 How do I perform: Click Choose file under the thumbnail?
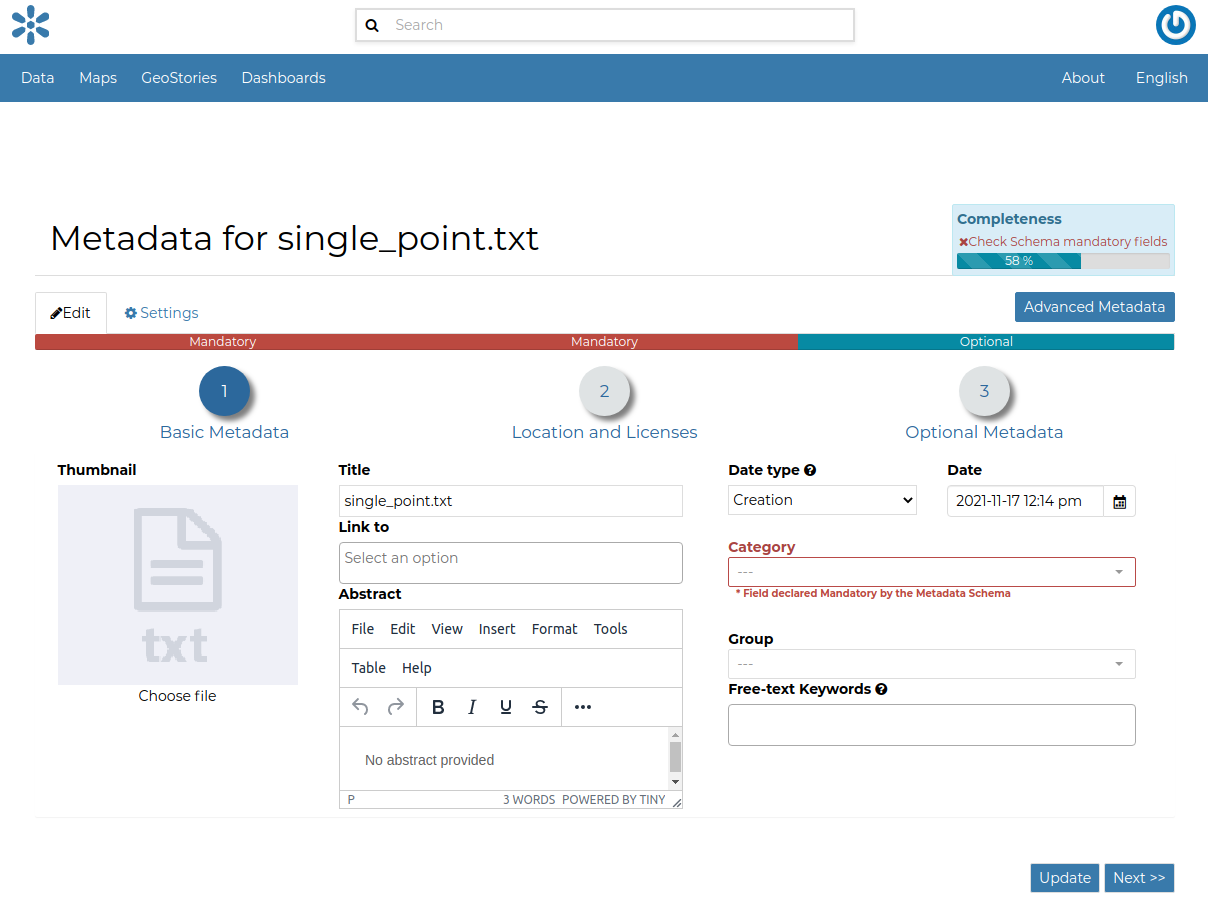[x=177, y=695]
